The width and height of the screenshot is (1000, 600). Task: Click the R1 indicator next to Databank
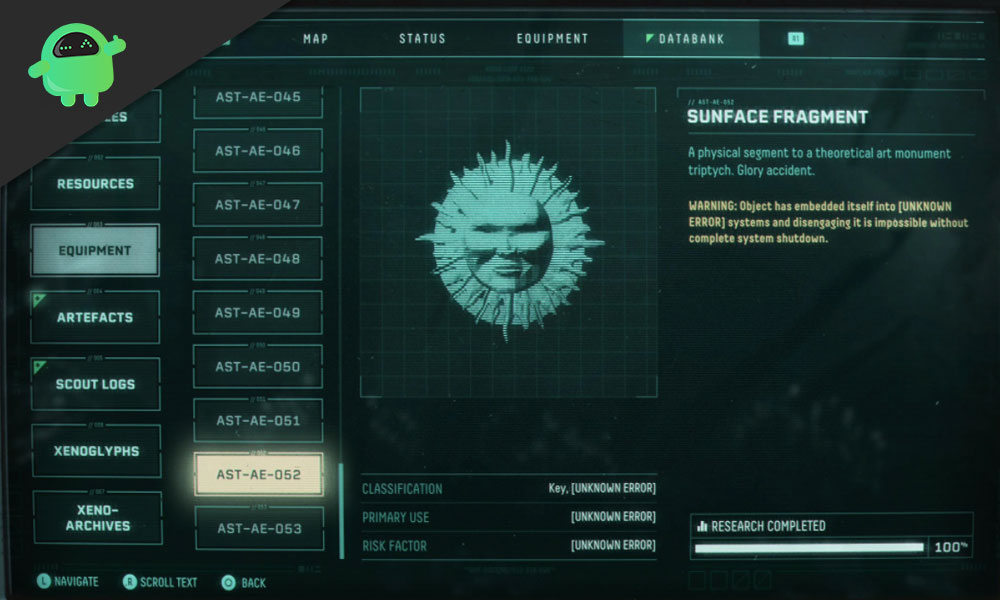795,39
